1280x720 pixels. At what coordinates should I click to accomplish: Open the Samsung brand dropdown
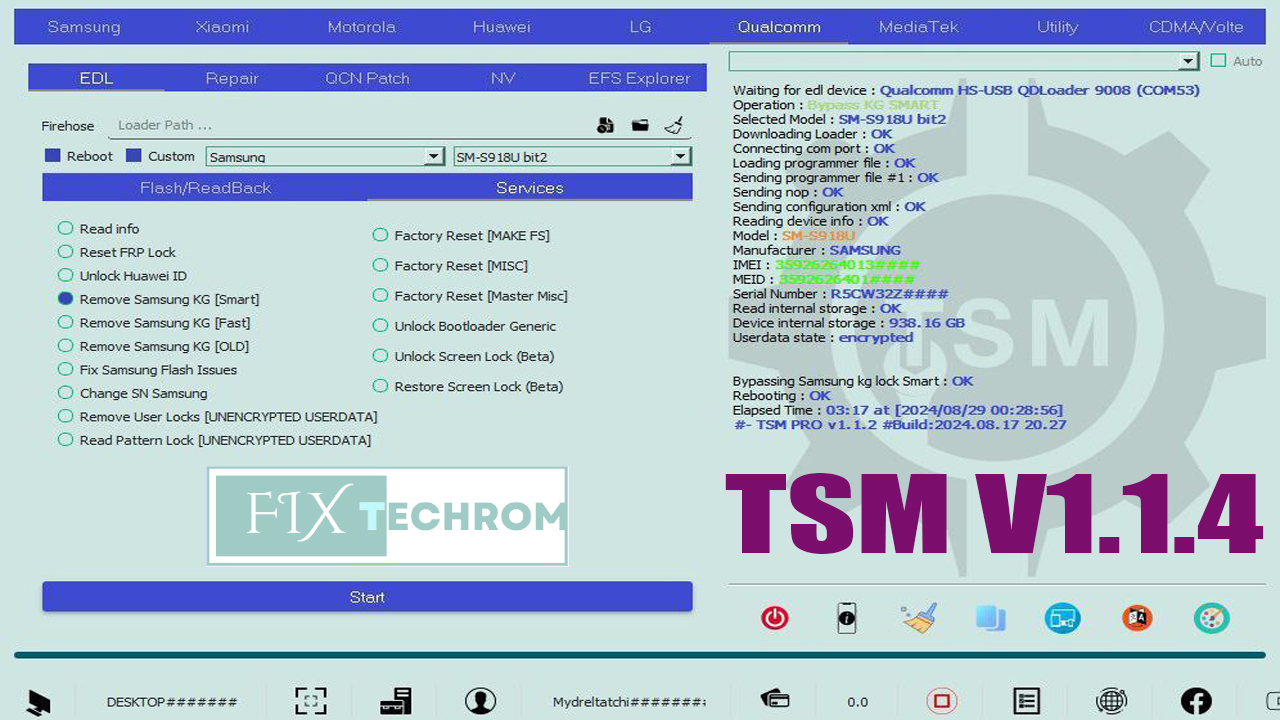pyautogui.click(x=325, y=156)
